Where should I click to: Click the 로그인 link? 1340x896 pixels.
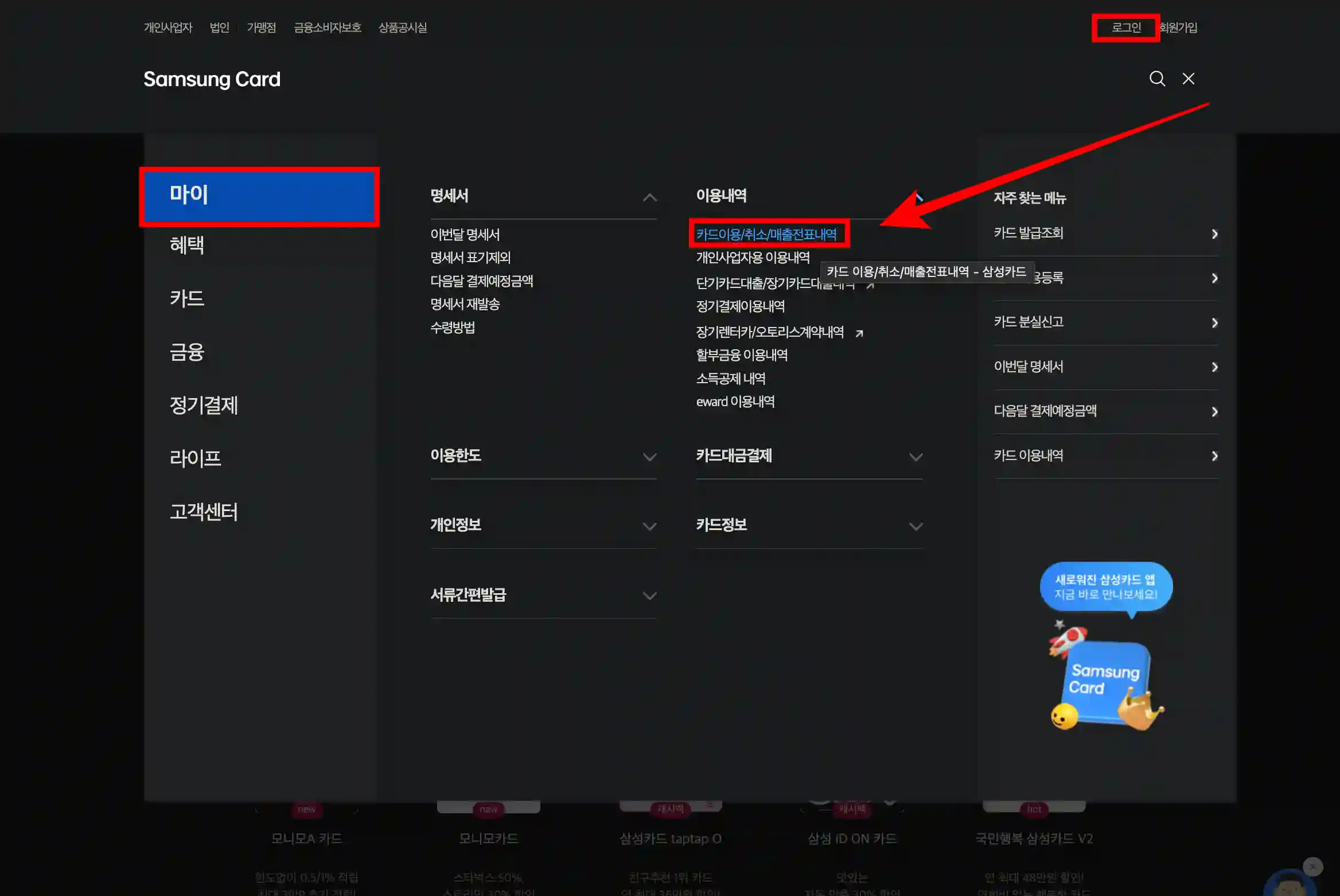1126,28
